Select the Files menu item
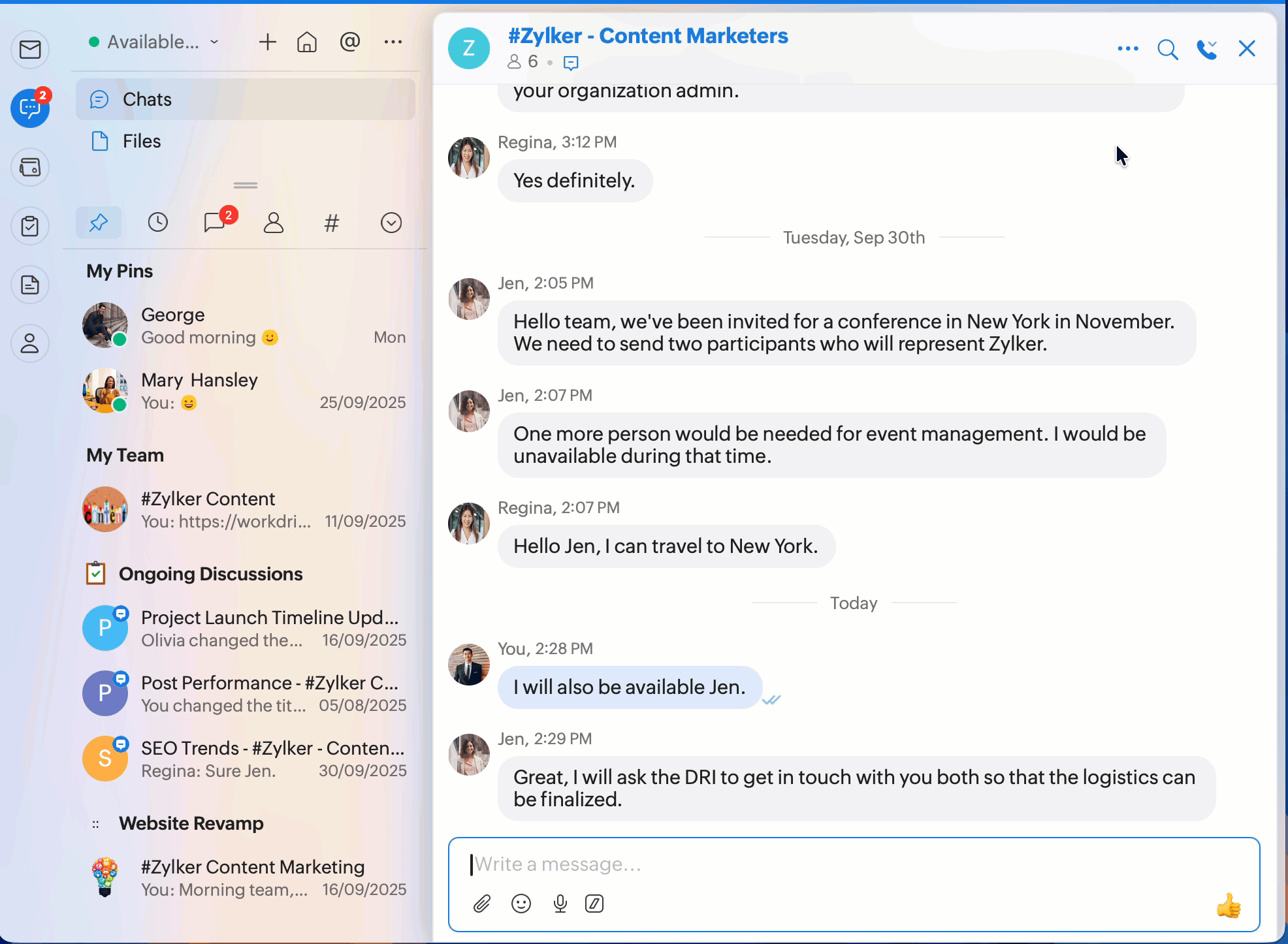This screenshot has width=1288, height=944. [142, 141]
